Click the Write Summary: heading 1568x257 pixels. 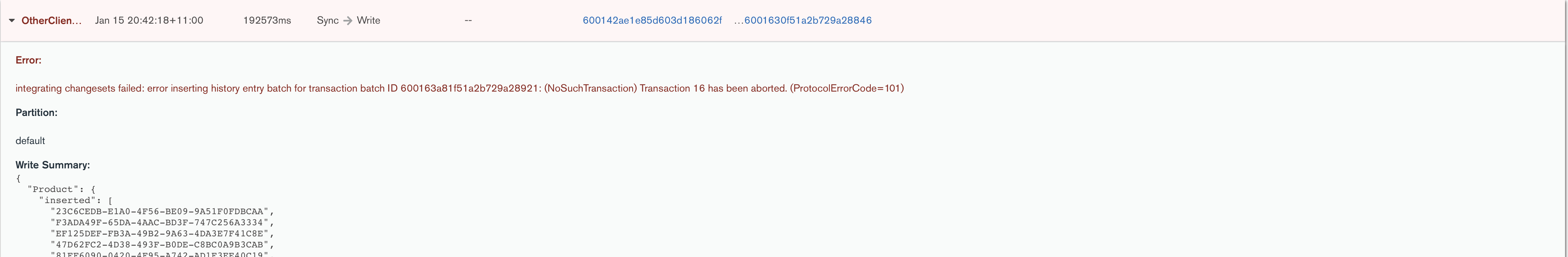(x=53, y=165)
